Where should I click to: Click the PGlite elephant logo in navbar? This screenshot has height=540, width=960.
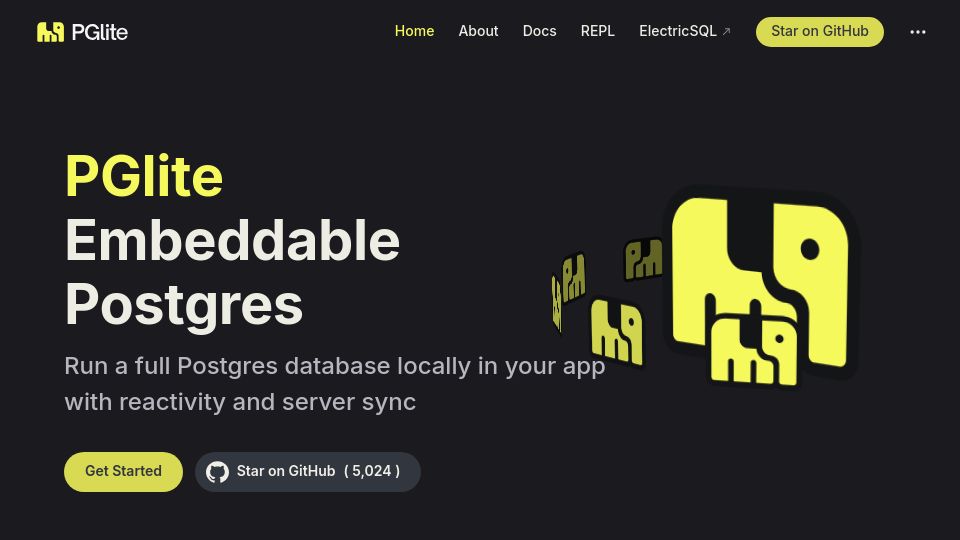click(x=50, y=32)
